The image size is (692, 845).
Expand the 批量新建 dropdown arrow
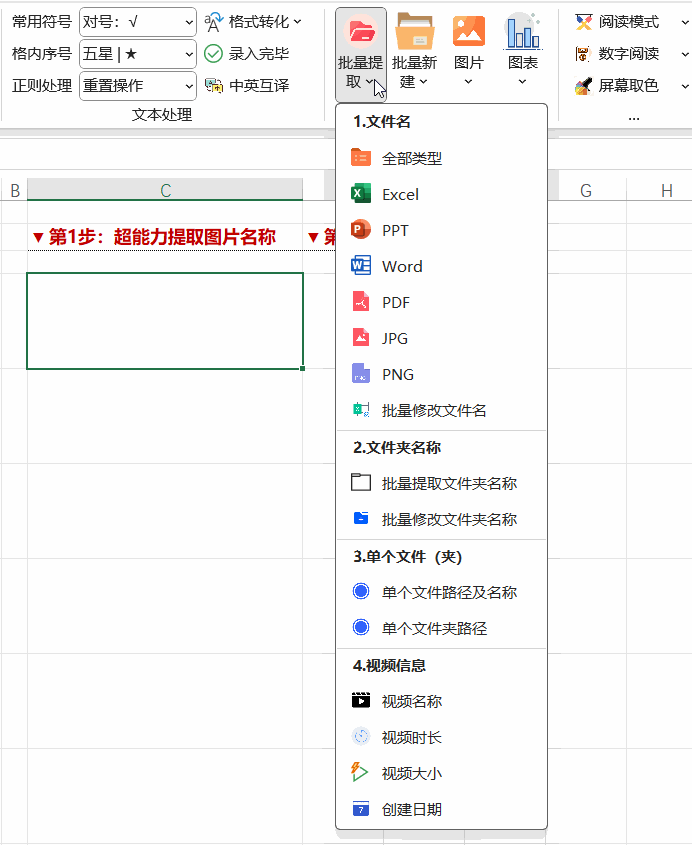tap(424, 82)
